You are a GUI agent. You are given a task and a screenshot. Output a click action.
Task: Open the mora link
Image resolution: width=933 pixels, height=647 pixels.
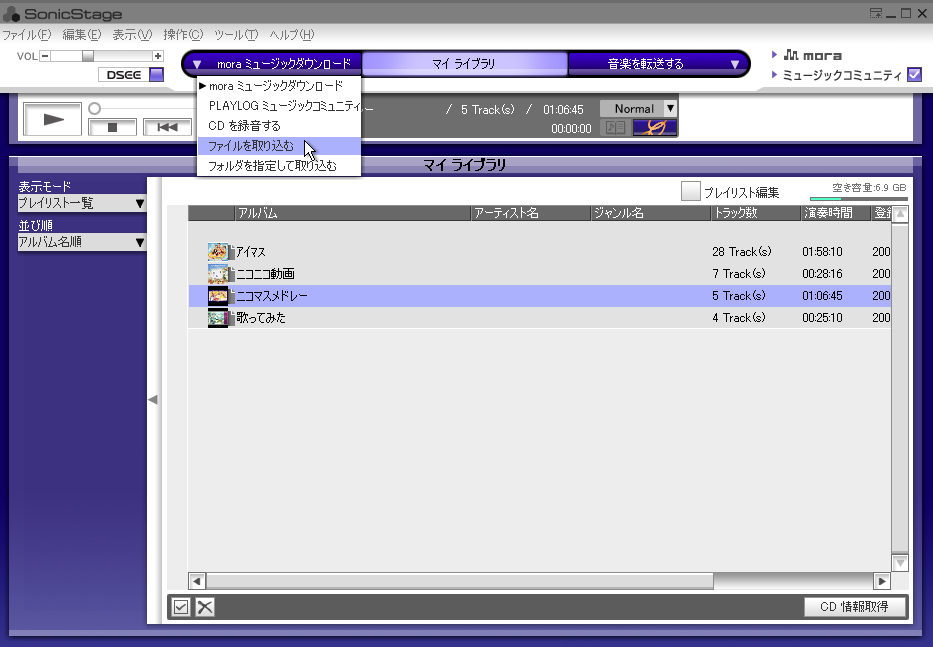(813, 55)
